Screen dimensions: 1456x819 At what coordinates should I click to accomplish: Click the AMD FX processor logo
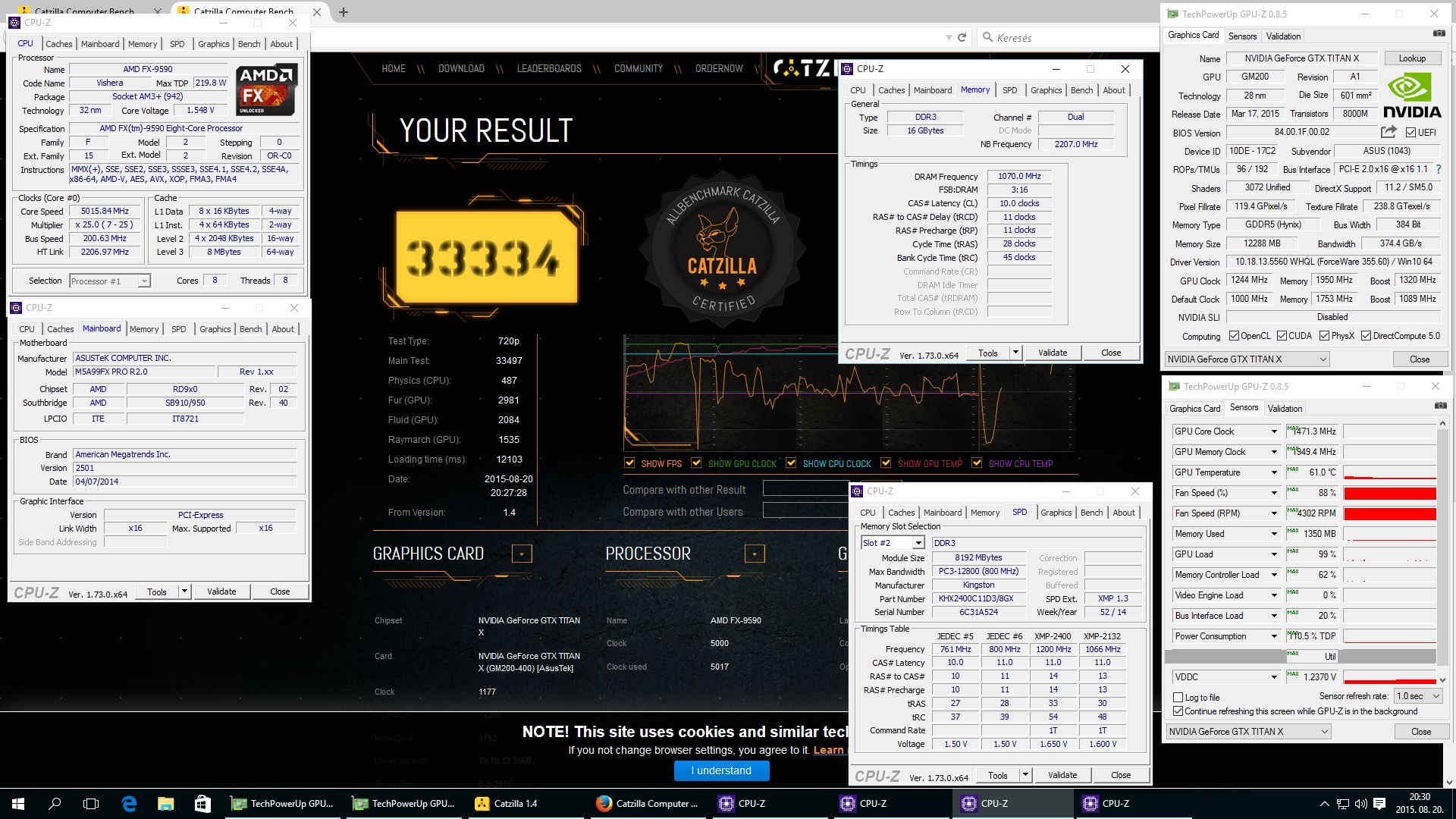(266, 89)
